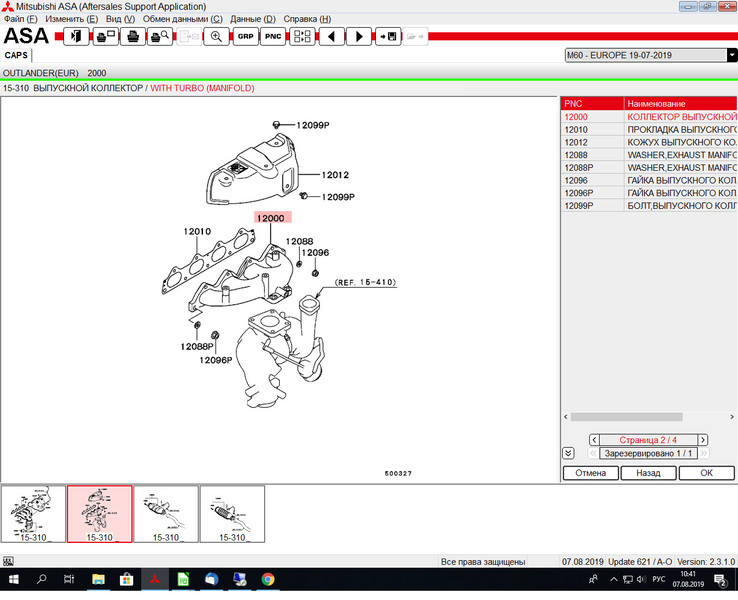Click the Наименование column header
This screenshot has width=738, height=600.
tap(681, 104)
